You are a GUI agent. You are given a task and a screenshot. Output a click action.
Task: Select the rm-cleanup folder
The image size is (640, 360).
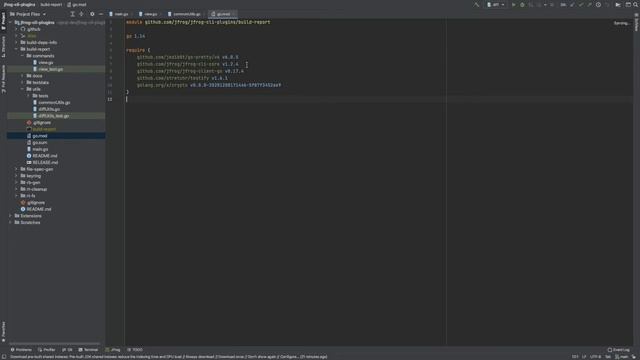pos(34,189)
